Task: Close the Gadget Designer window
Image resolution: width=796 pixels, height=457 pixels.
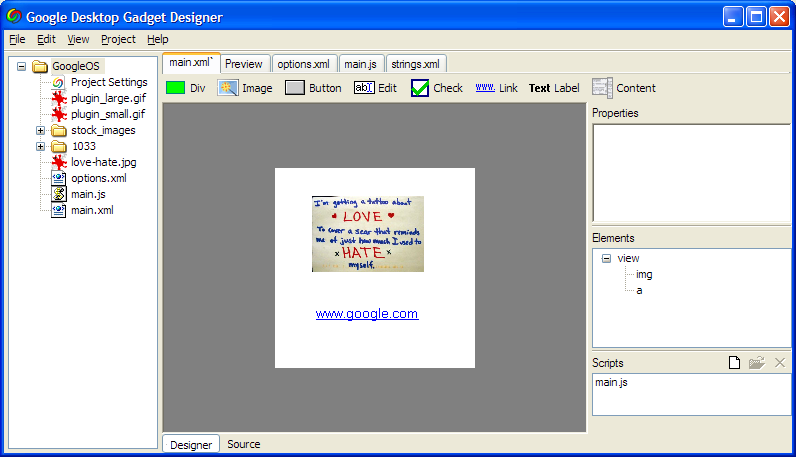Action: pyautogui.click(x=779, y=17)
